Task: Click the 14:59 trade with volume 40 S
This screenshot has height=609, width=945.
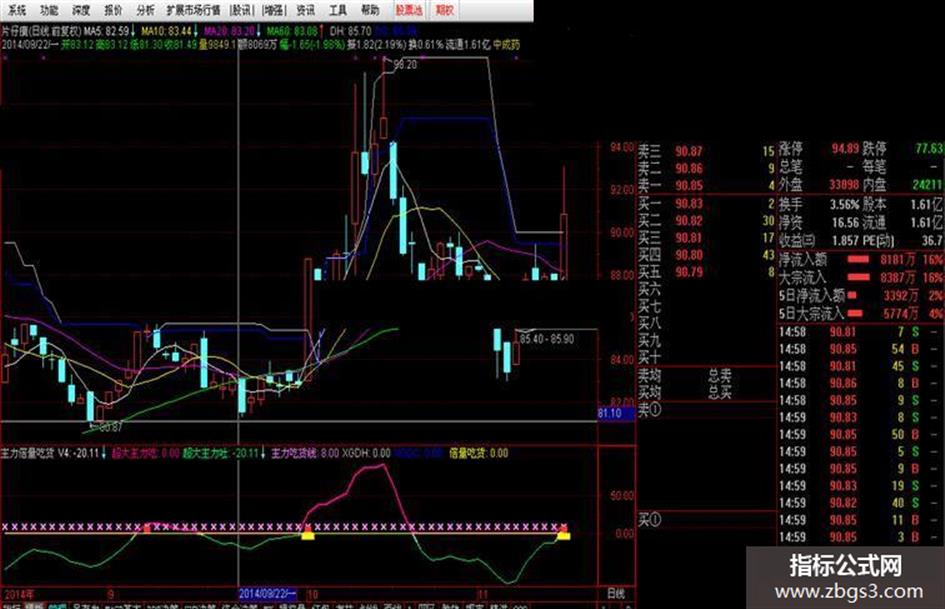Action: coord(861,502)
